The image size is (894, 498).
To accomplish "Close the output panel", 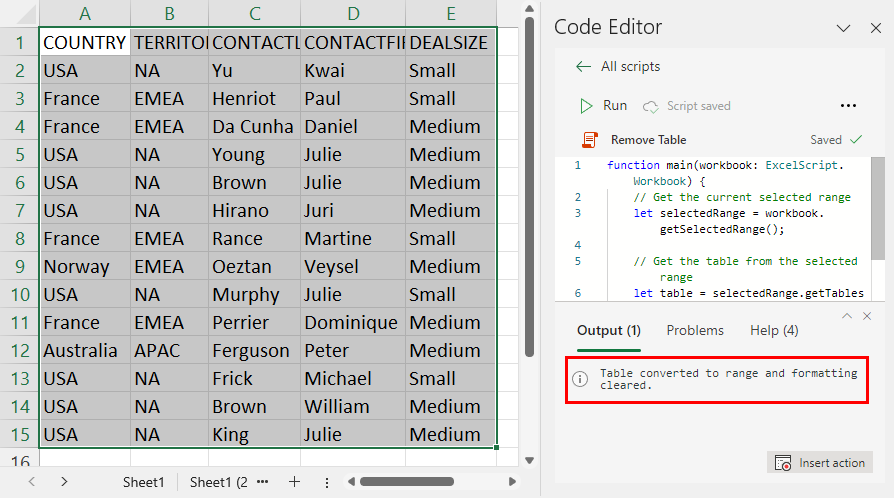I will click(867, 316).
